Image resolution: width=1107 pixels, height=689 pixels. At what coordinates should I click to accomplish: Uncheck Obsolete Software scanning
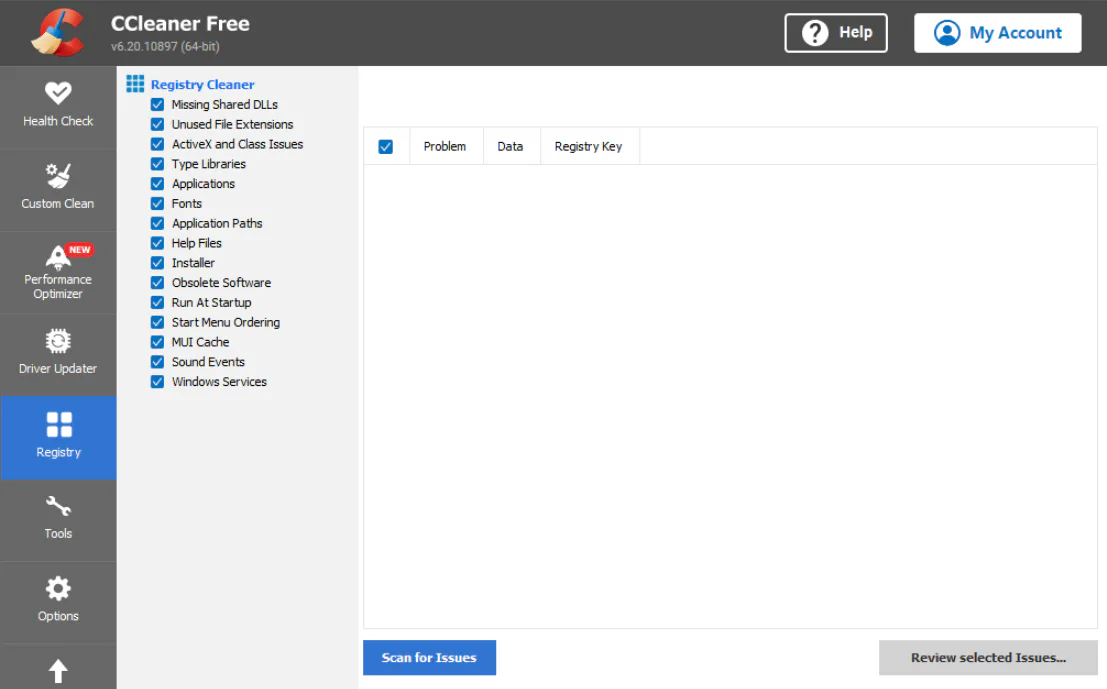click(x=157, y=282)
